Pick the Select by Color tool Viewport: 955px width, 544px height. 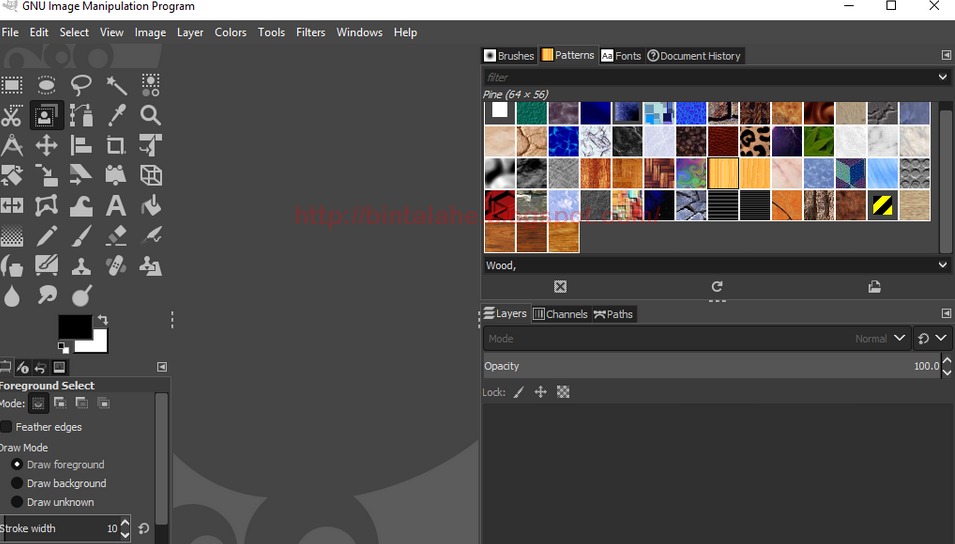(x=150, y=85)
